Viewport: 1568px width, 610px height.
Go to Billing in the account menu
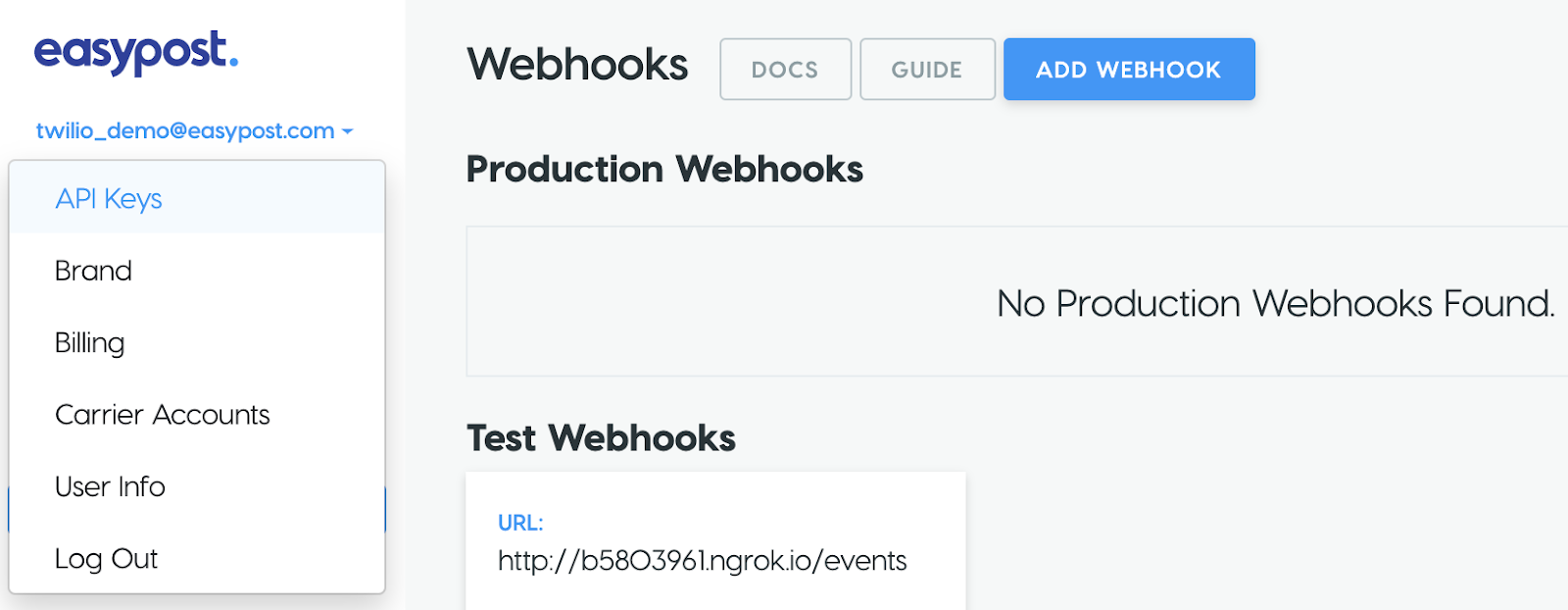click(197, 342)
